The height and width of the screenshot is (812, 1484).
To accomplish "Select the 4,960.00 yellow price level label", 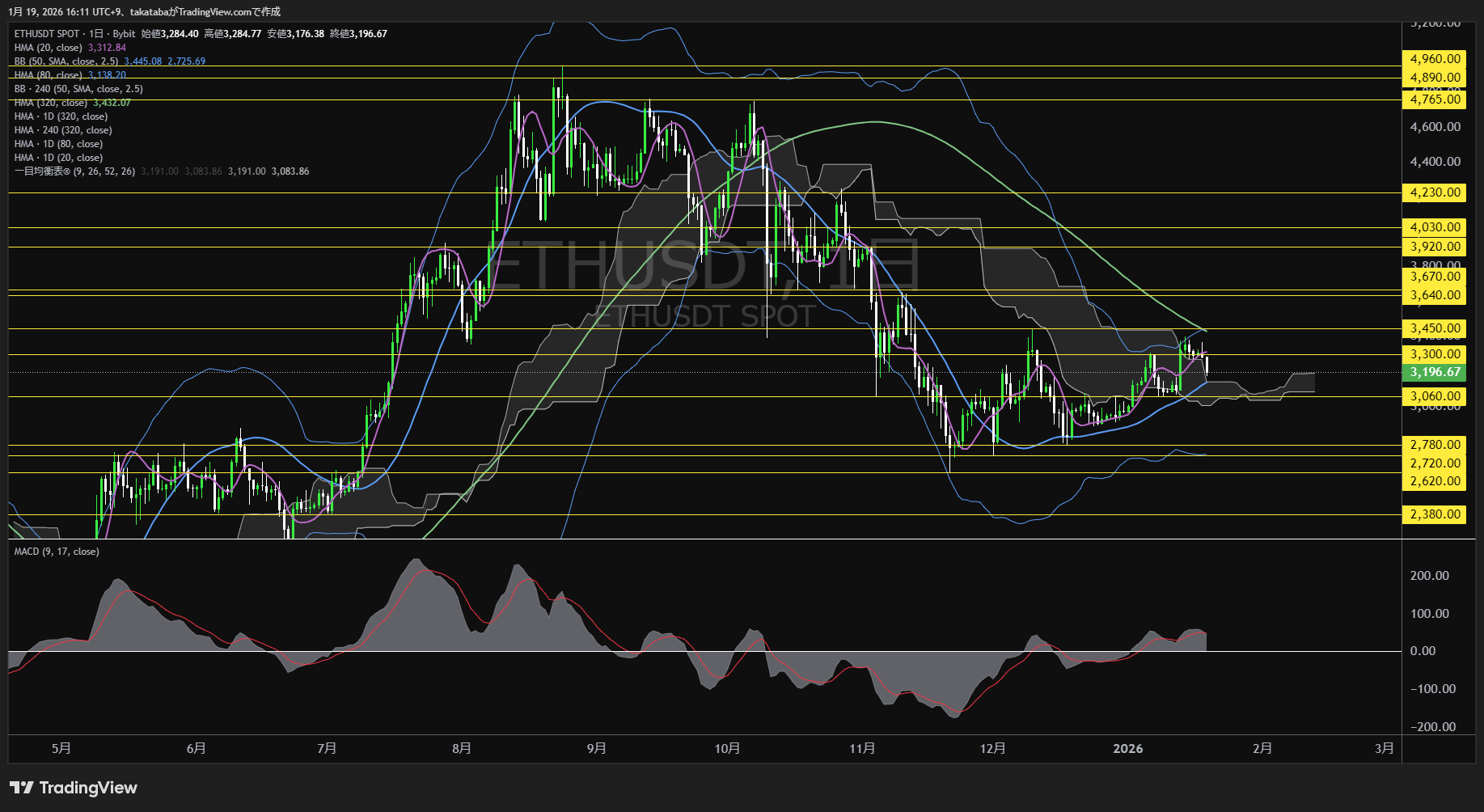I will 1435,59.
